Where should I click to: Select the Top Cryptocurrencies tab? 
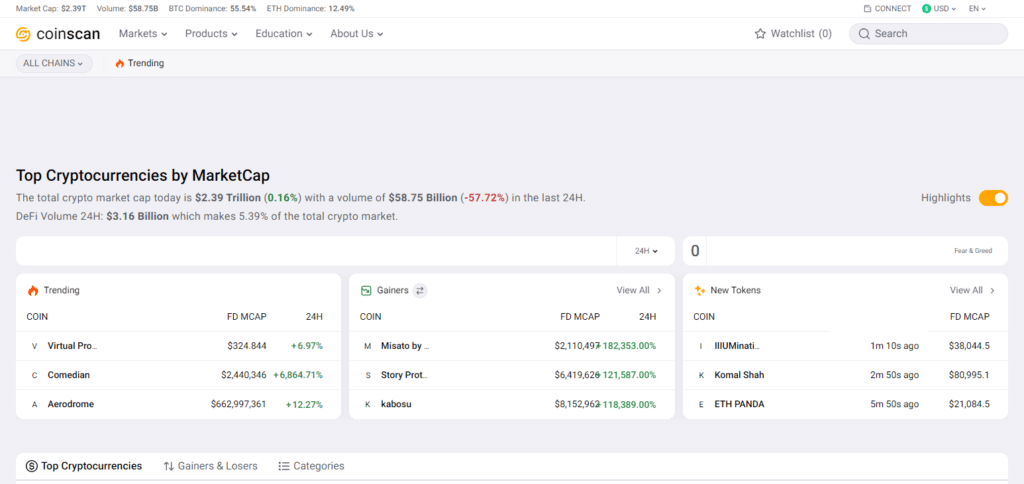click(x=84, y=466)
